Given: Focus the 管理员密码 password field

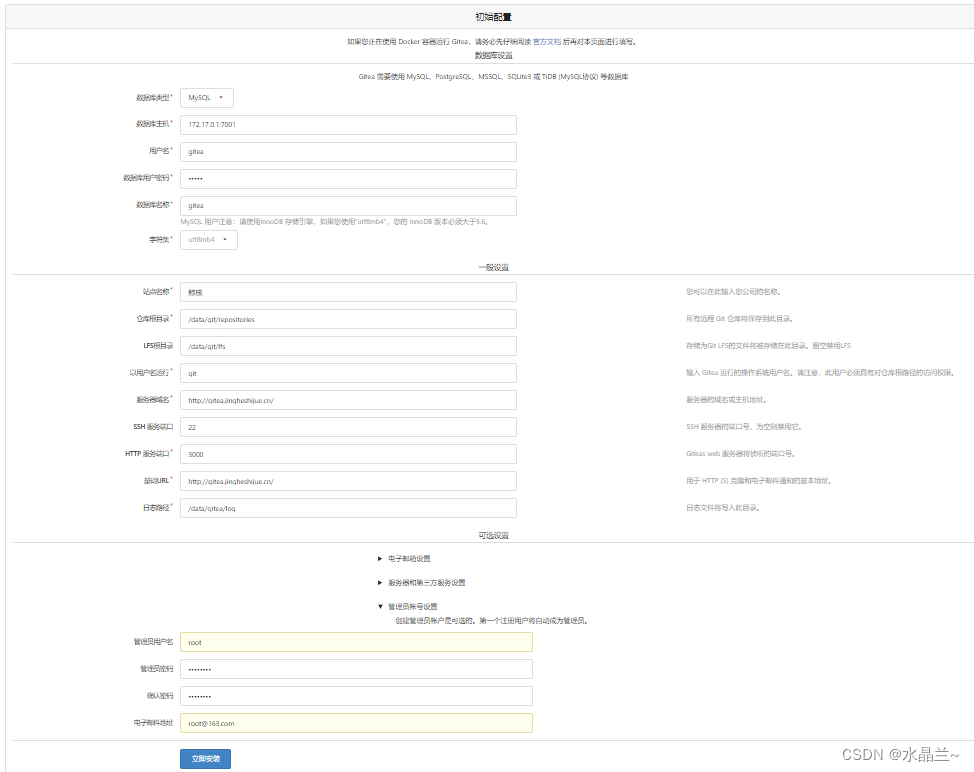Looking at the screenshot, I should (356, 669).
